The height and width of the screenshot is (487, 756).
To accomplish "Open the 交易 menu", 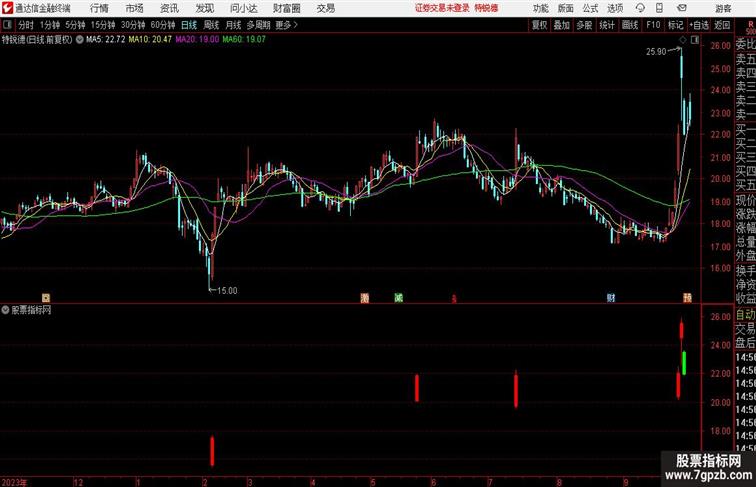I will (325, 8).
